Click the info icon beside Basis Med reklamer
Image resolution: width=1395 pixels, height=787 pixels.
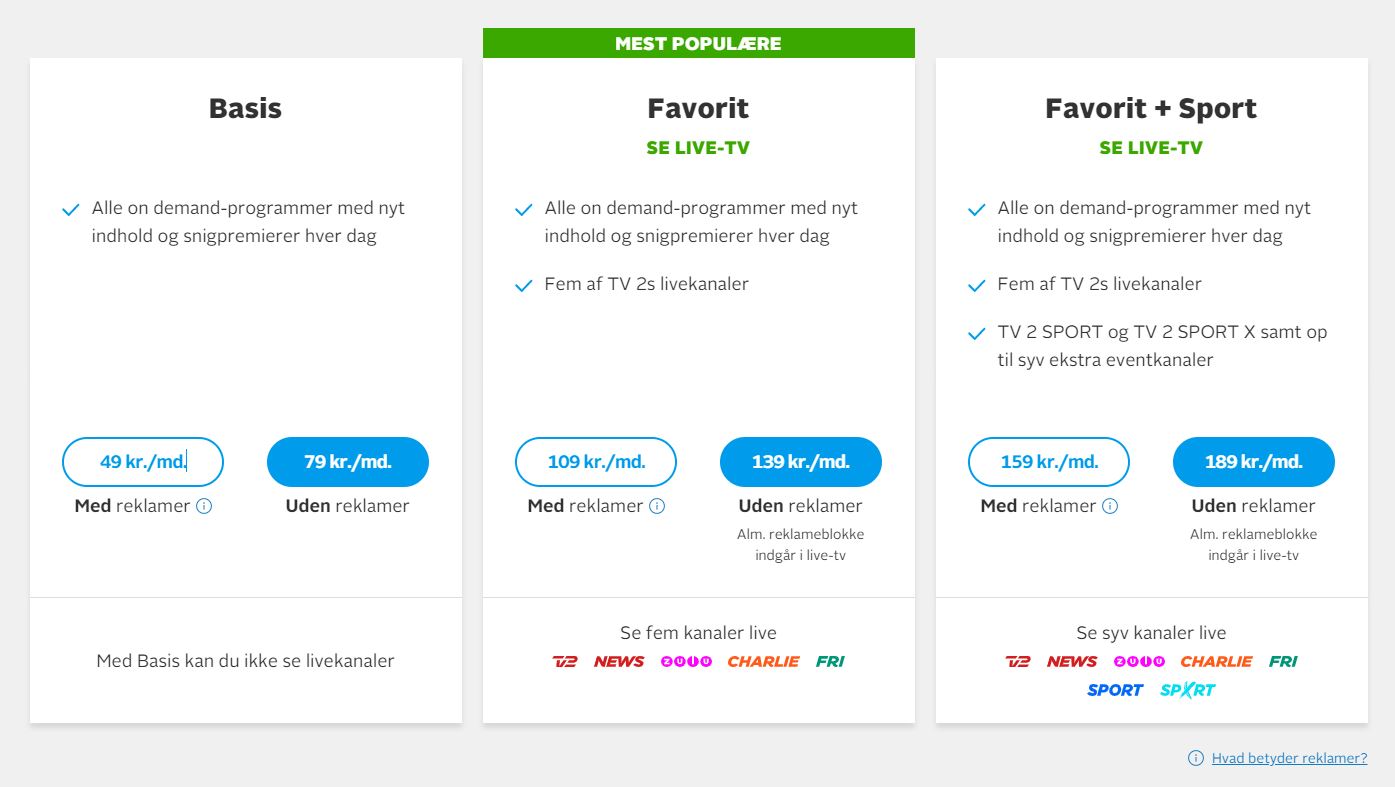[204, 506]
